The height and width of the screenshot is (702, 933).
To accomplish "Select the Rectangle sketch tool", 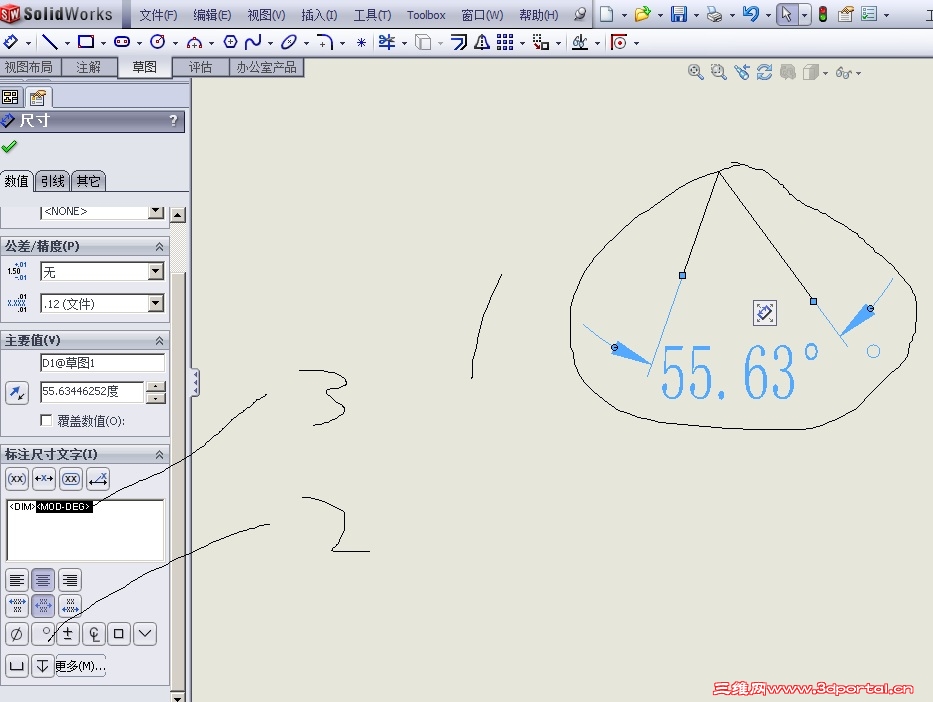I will (x=86, y=42).
